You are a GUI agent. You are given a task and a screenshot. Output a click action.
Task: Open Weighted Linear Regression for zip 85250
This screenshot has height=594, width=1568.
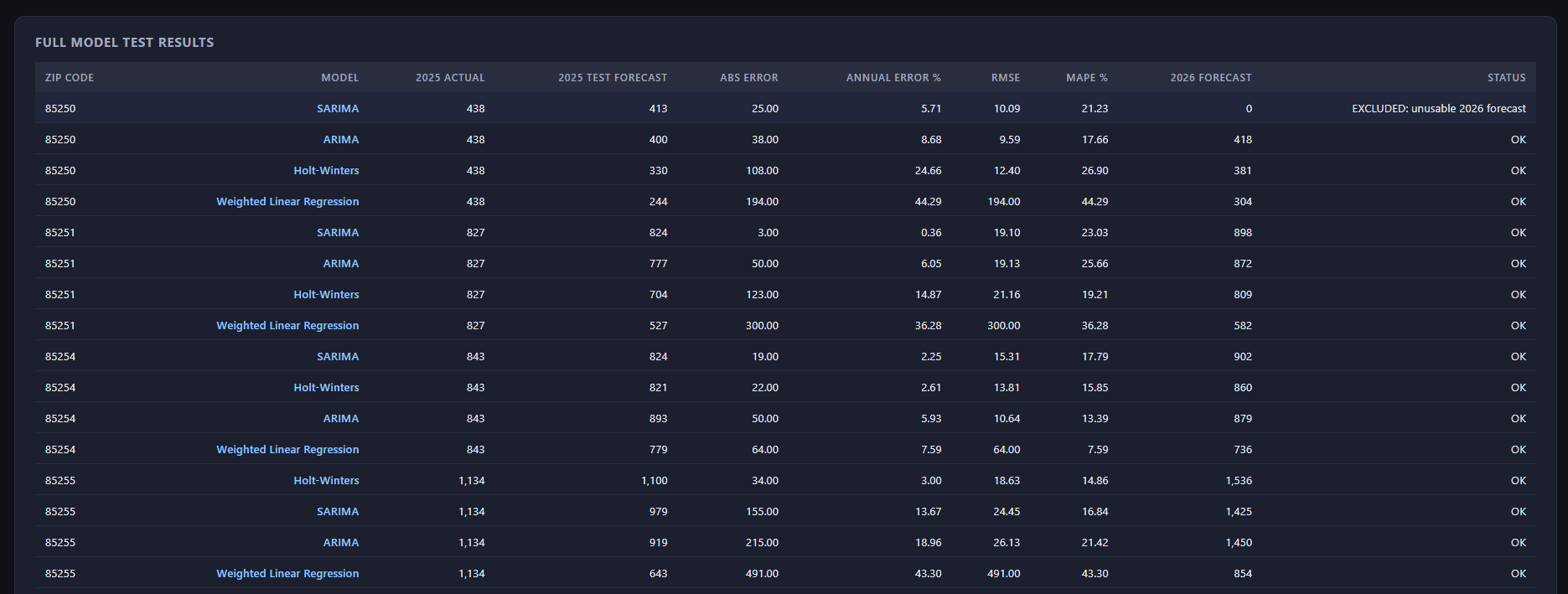pos(287,202)
